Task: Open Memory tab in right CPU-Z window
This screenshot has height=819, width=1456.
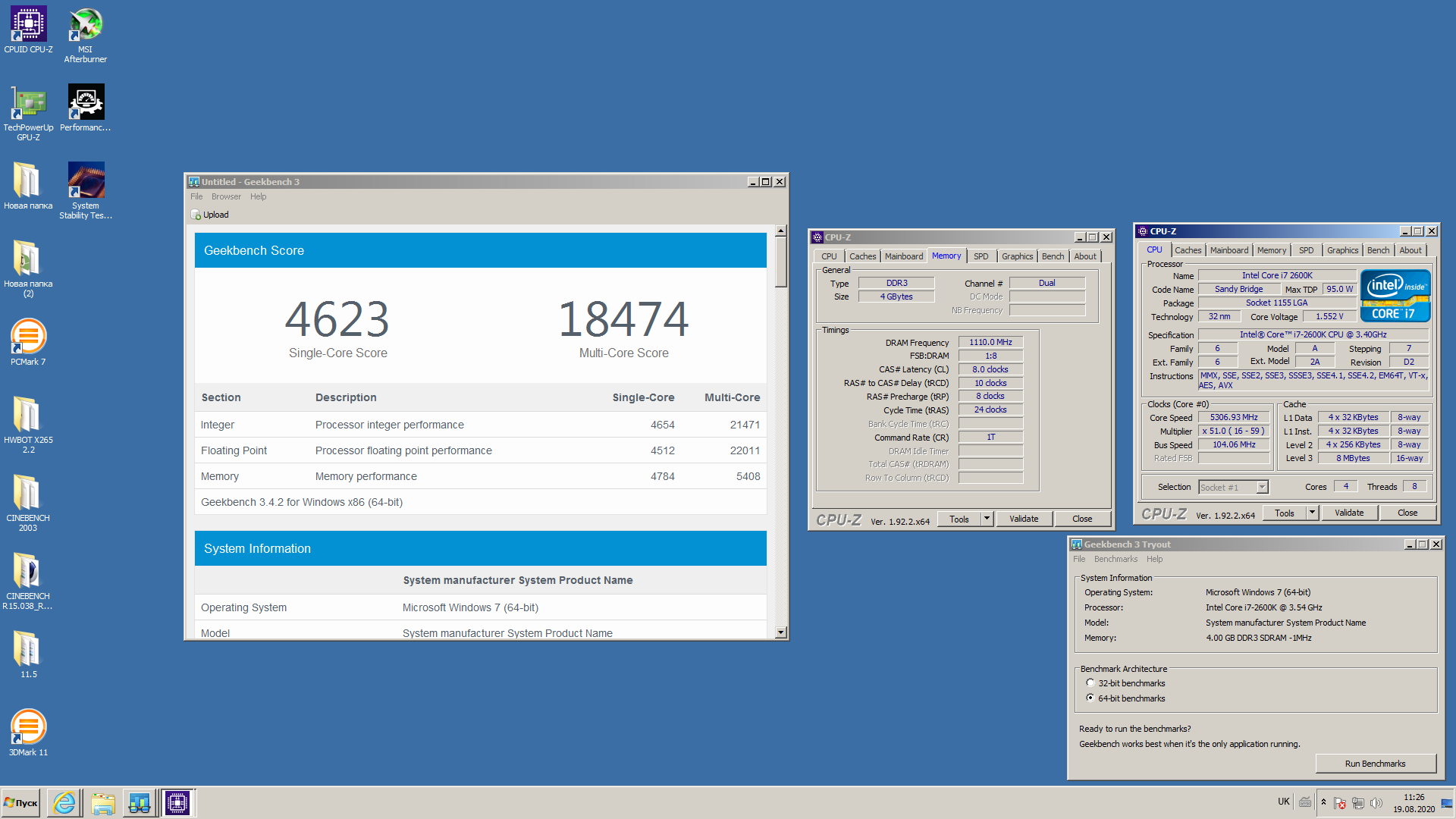Action: coord(1271,250)
